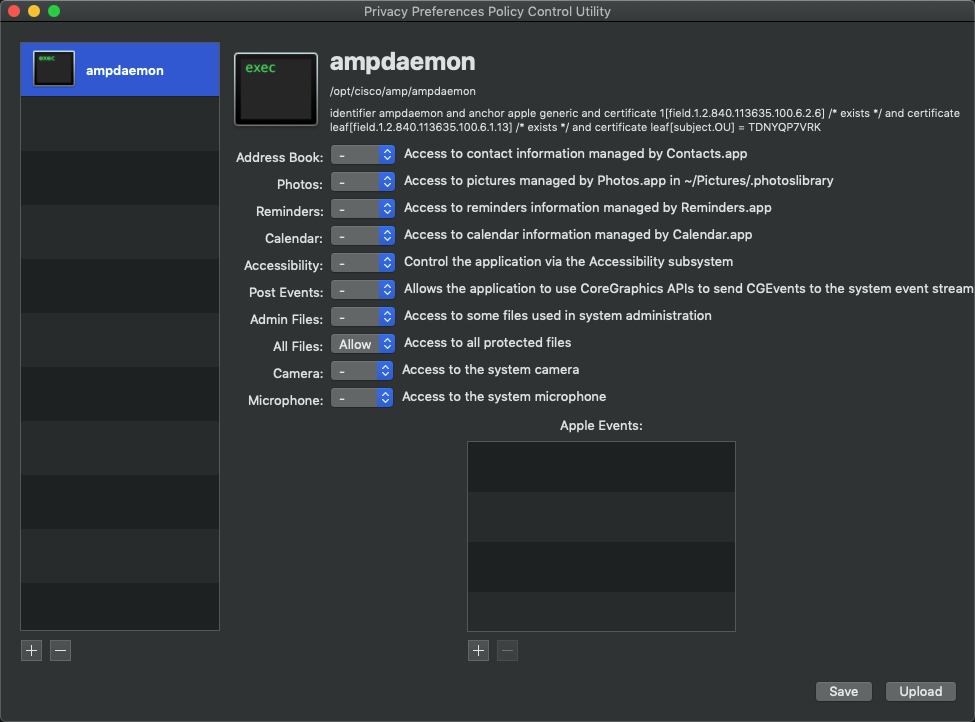Open the Photos permission dropdown
Image resolution: width=975 pixels, height=722 pixels.
point(363,182)
